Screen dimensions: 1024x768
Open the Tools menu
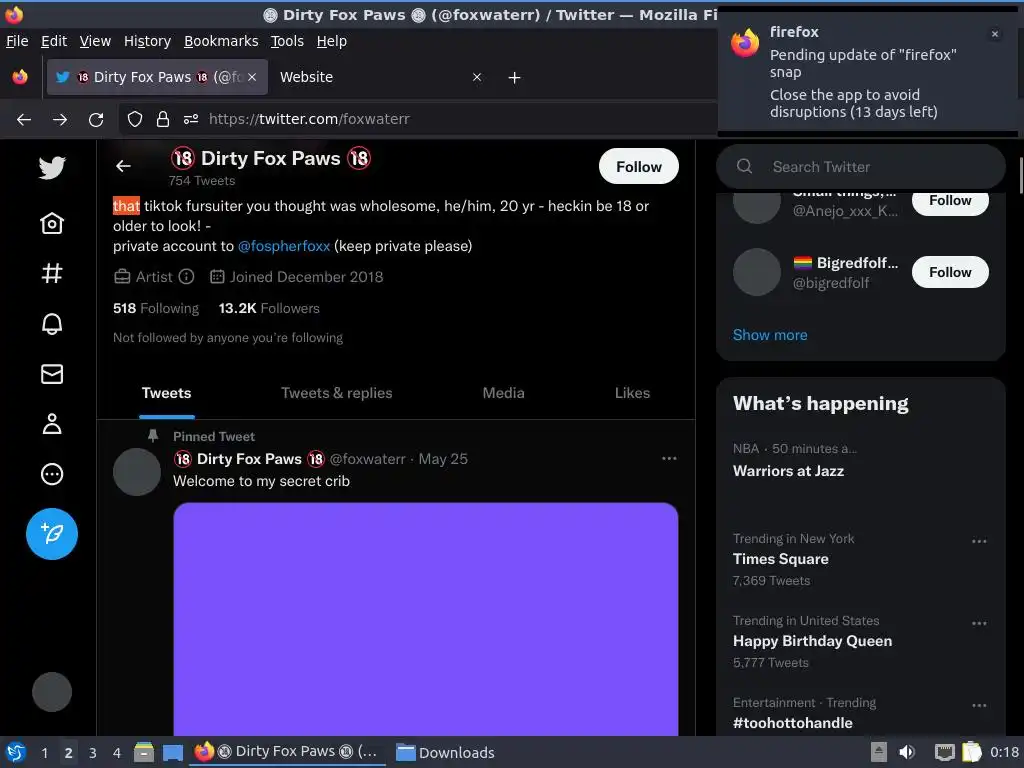[x=287, y=41]
